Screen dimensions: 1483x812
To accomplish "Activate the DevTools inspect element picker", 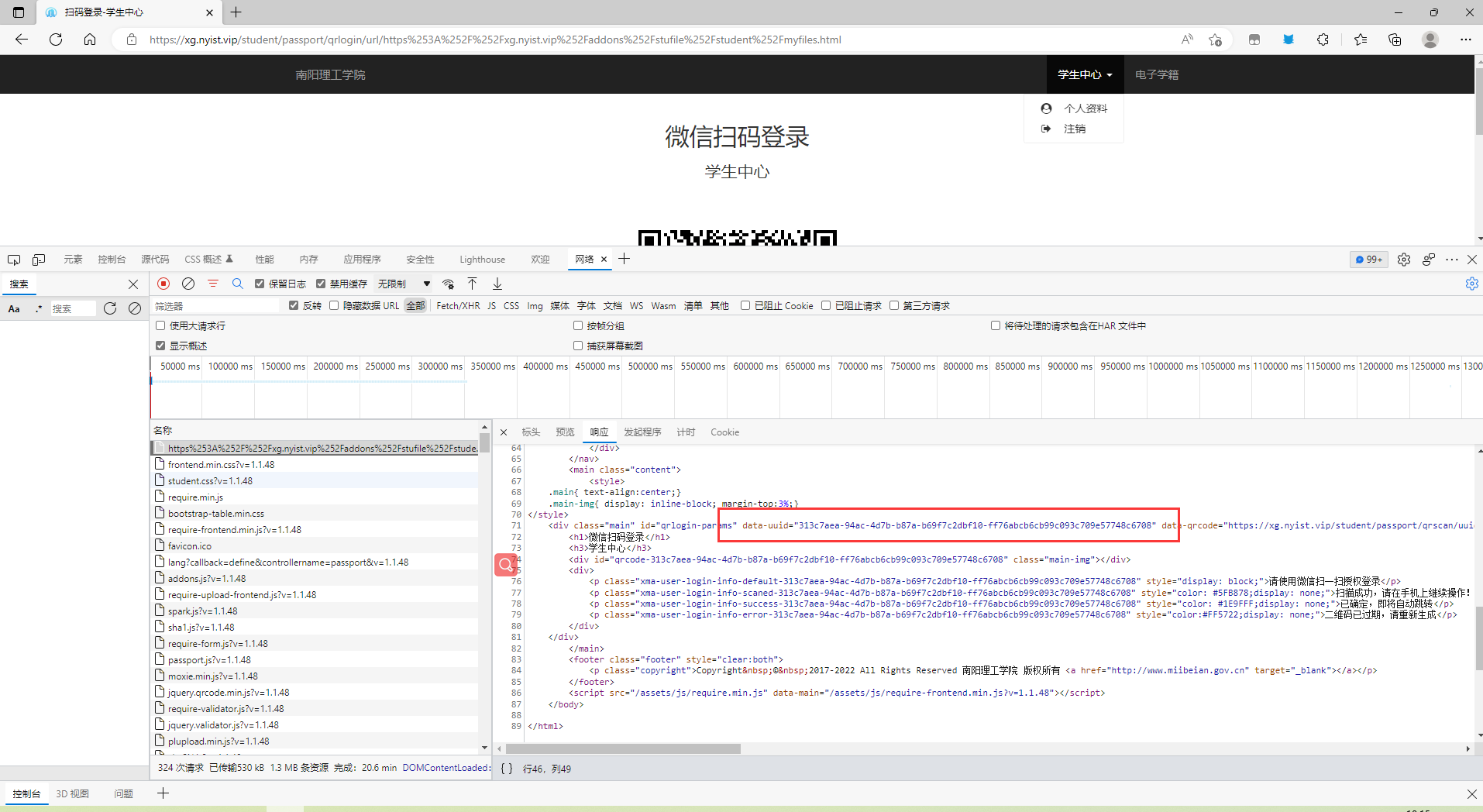I will (14, 260).
